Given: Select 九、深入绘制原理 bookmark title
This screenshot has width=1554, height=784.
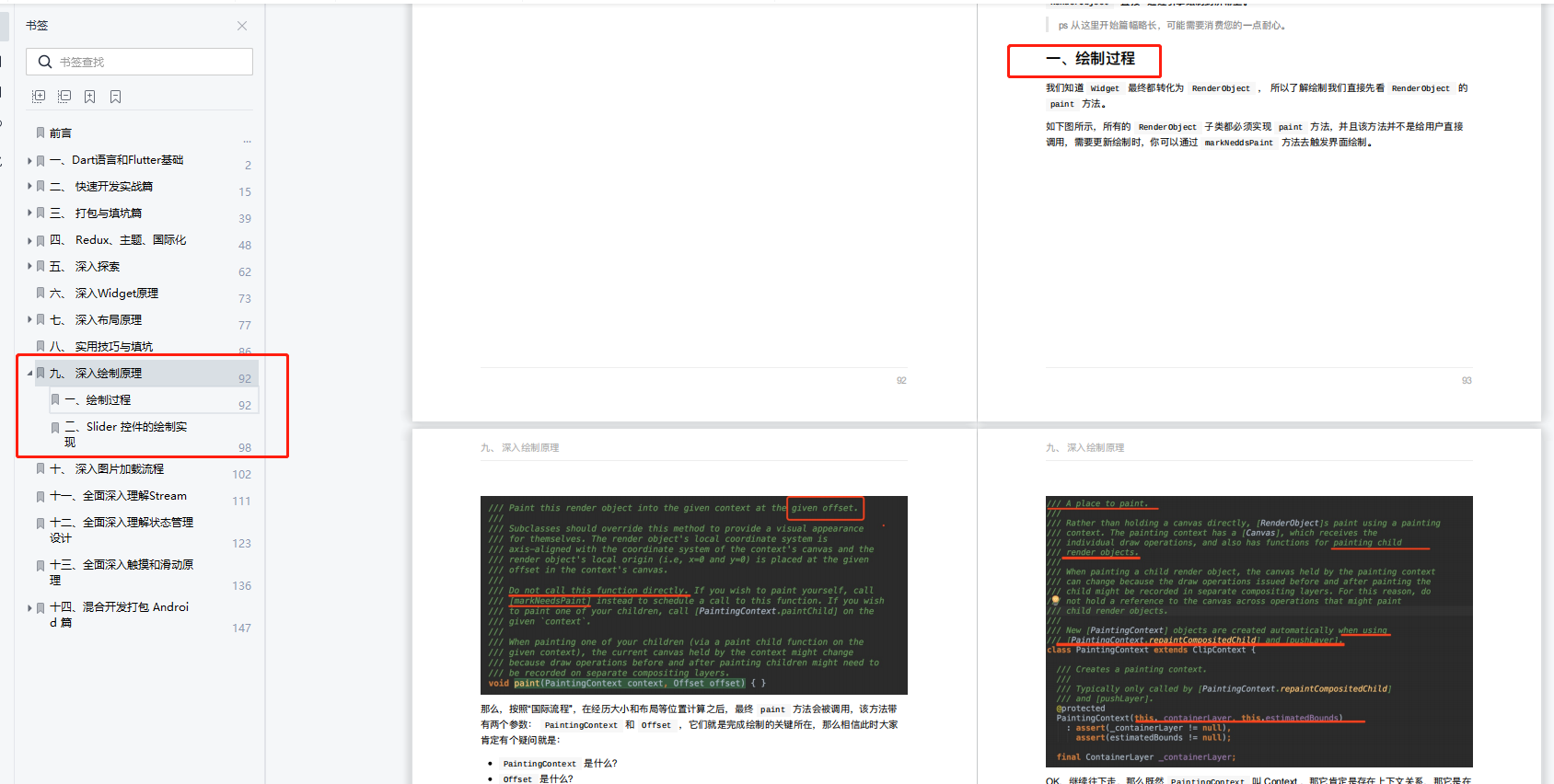Looking at the screenshot, I should [x=96, y=374].
